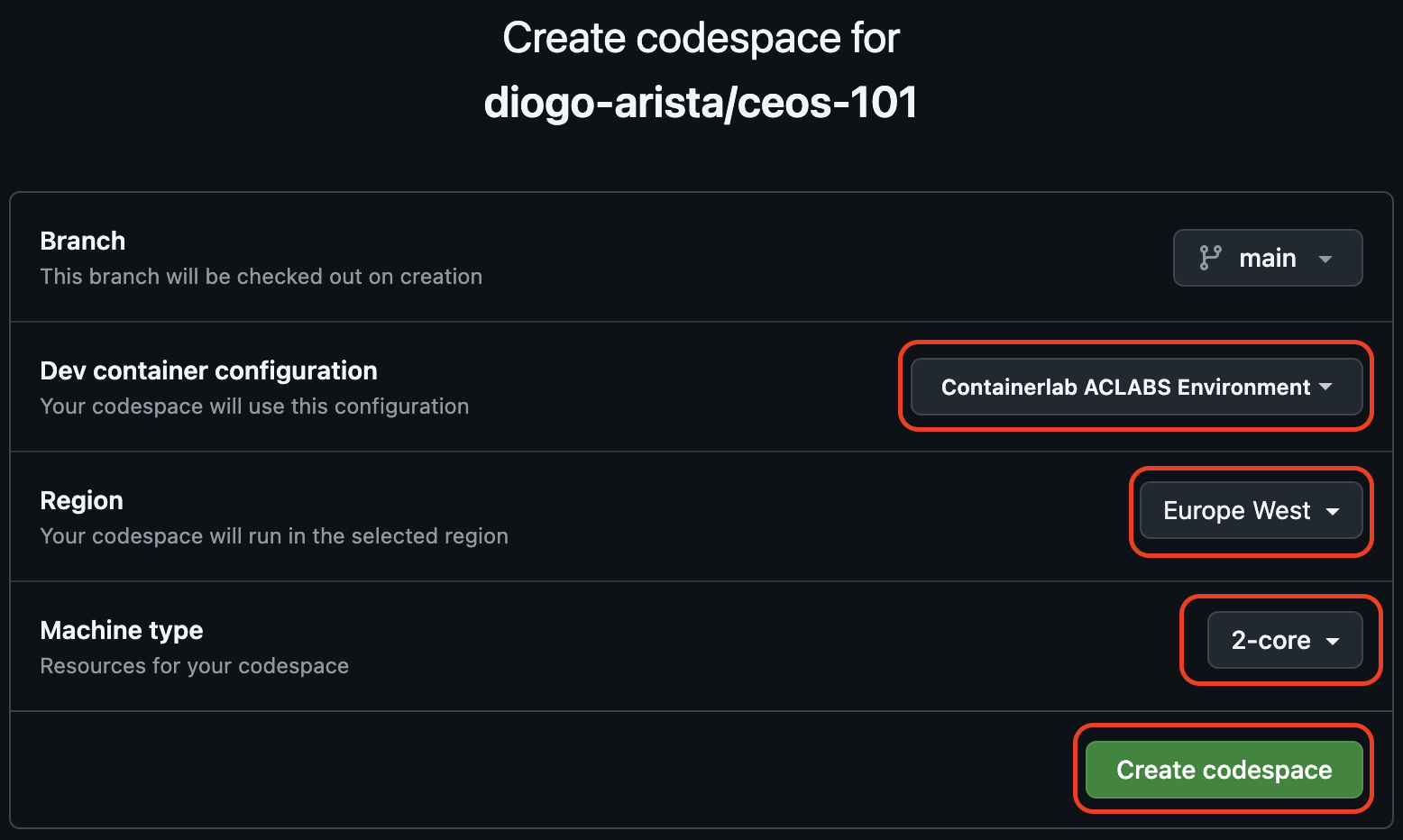
Task: Click the 2-core machine type selector
Action: (1273, 640)
